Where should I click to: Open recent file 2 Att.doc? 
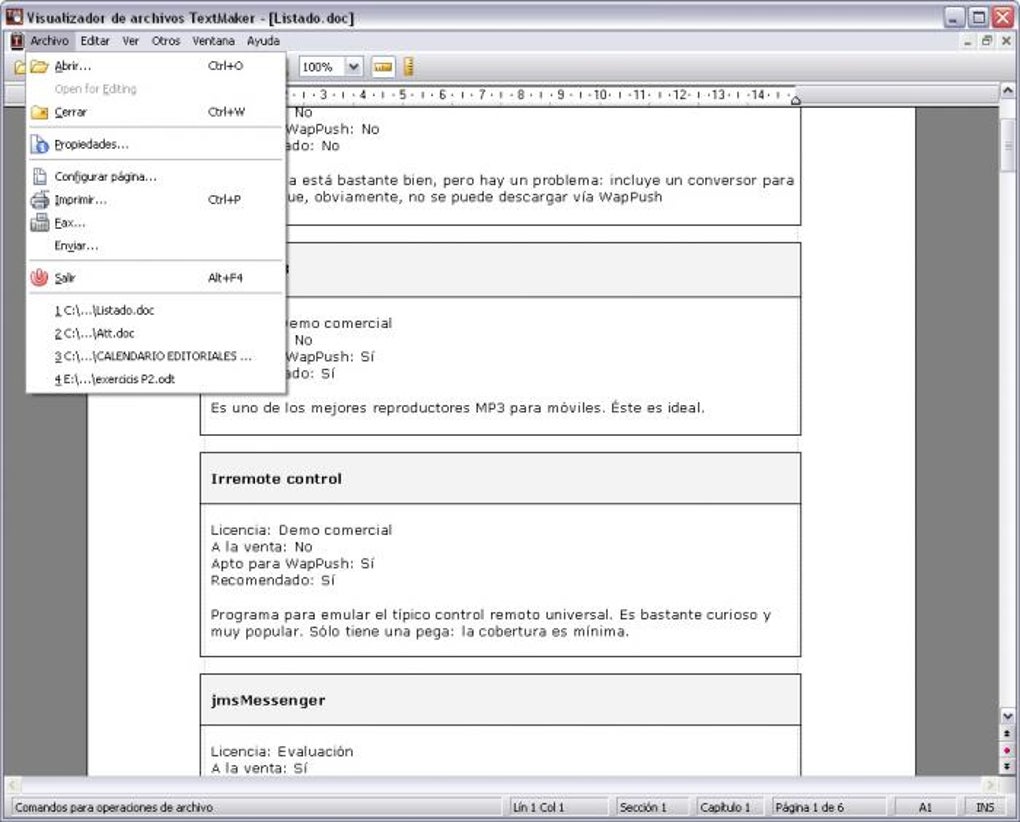155,333
